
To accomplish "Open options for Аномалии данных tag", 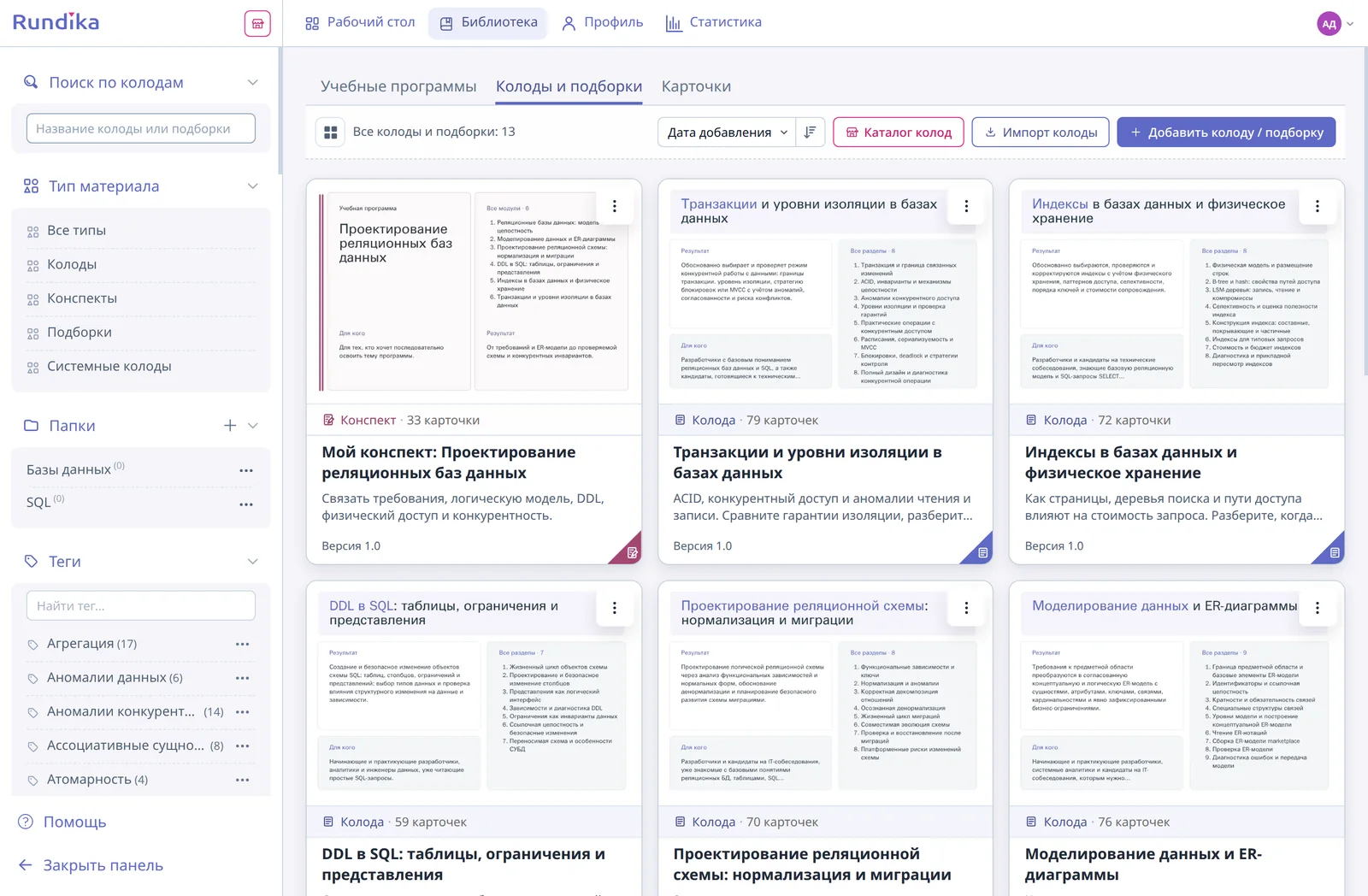I will tap(243, 678).
